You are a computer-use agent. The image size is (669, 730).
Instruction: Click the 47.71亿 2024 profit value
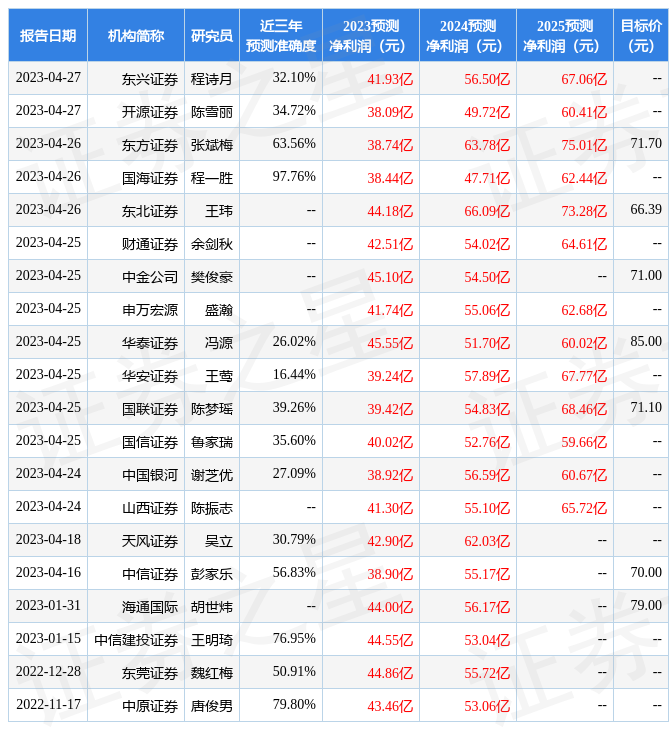[x=487, y=178]
